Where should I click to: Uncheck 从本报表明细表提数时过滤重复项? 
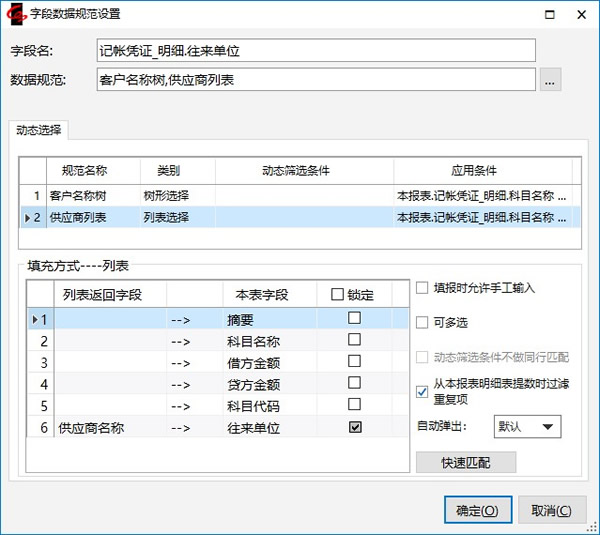pyautogui.click(x=422, y=392)
